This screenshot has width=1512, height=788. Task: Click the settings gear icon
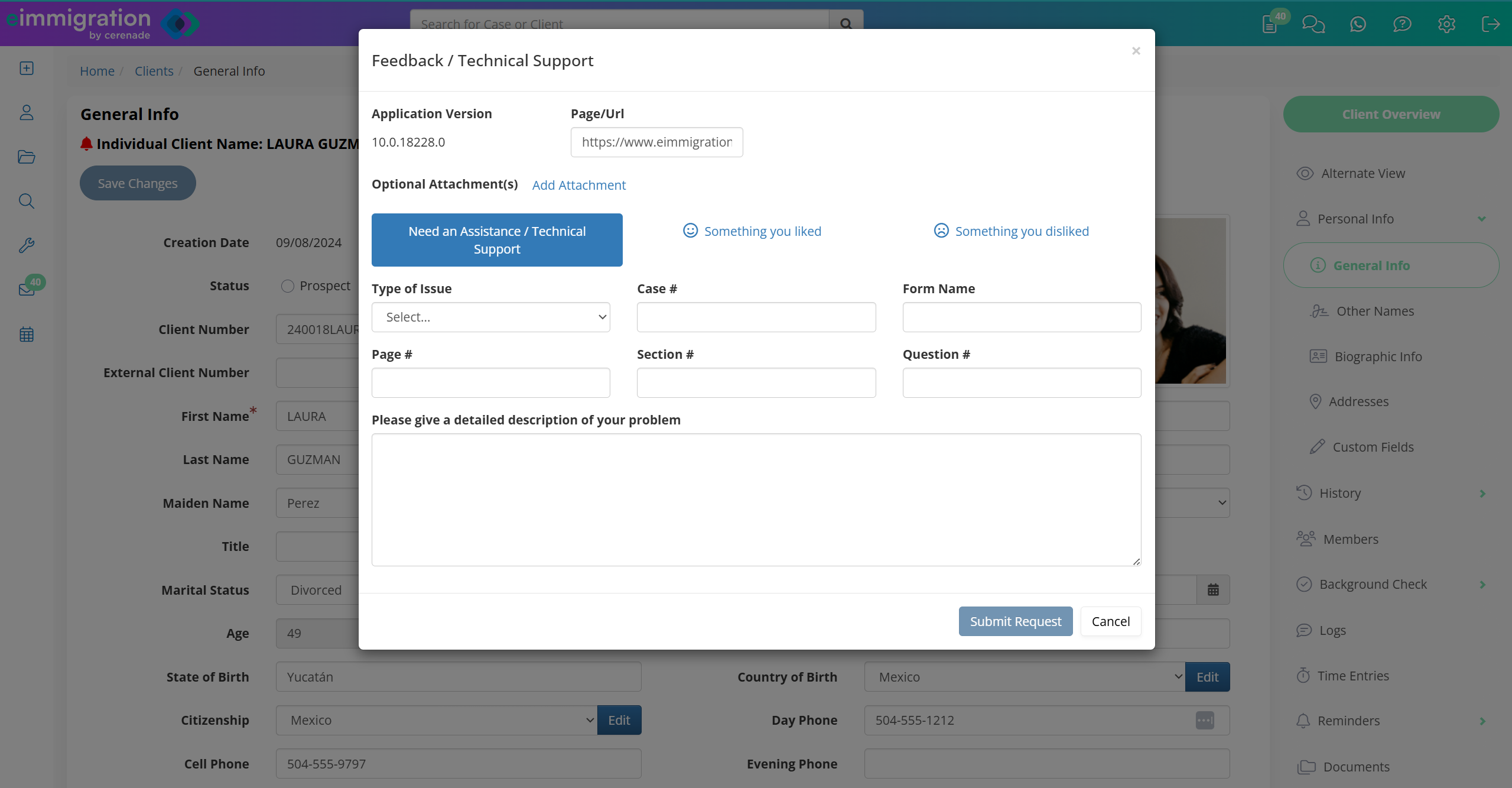tap(1446, 24)
